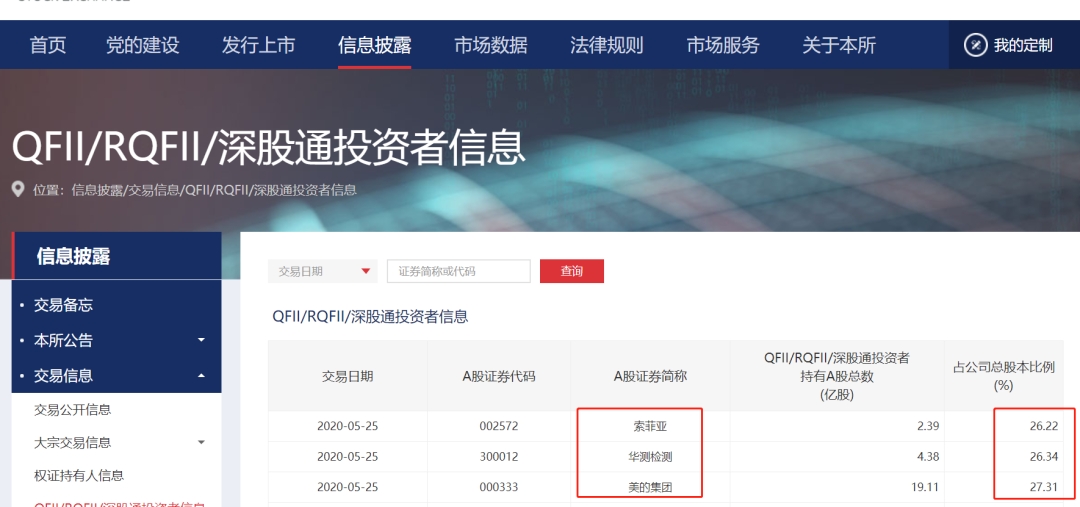Open 法律规则 menu item
The width and height of the screenshot is (1080, 507).
point(607,45)
